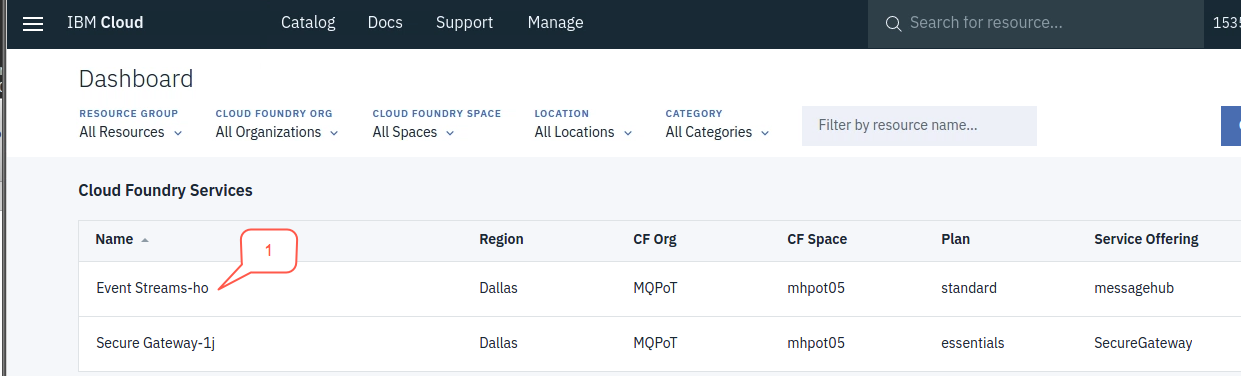Expand the Resource Group dropdown
The width and height of the screenshot is (1241, 376).
[x=131, y=132]
